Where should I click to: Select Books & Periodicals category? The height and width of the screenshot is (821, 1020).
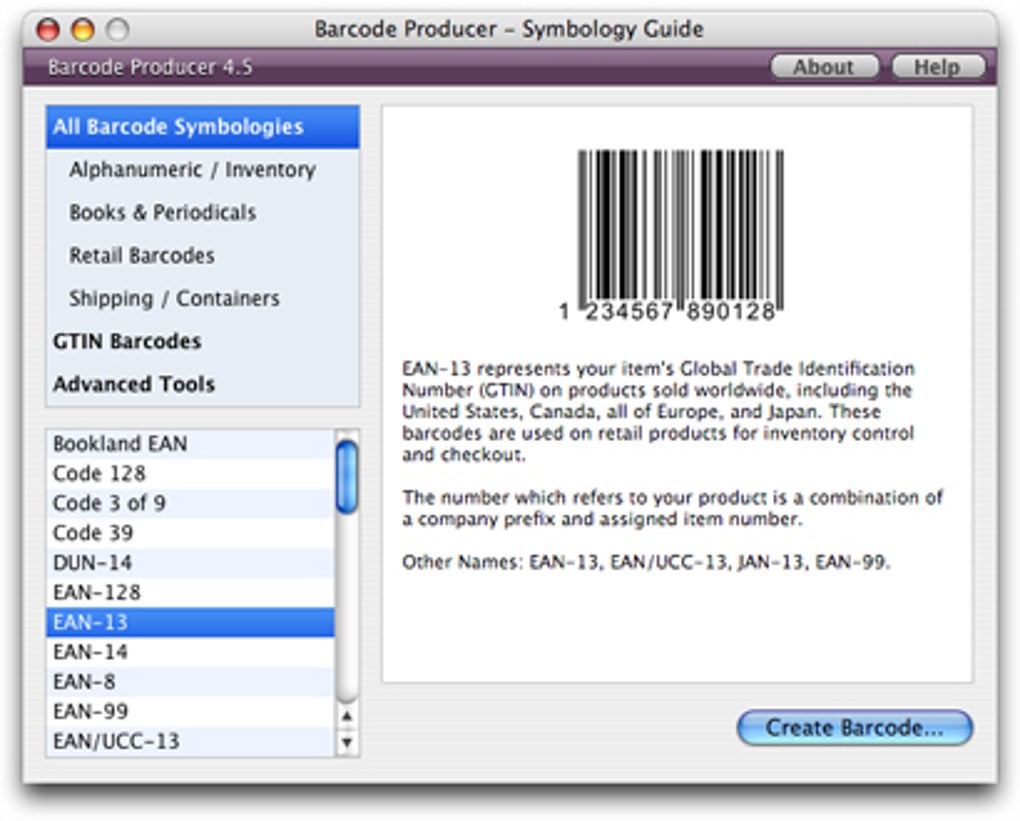pyautogui.click(x=162, y=213)
